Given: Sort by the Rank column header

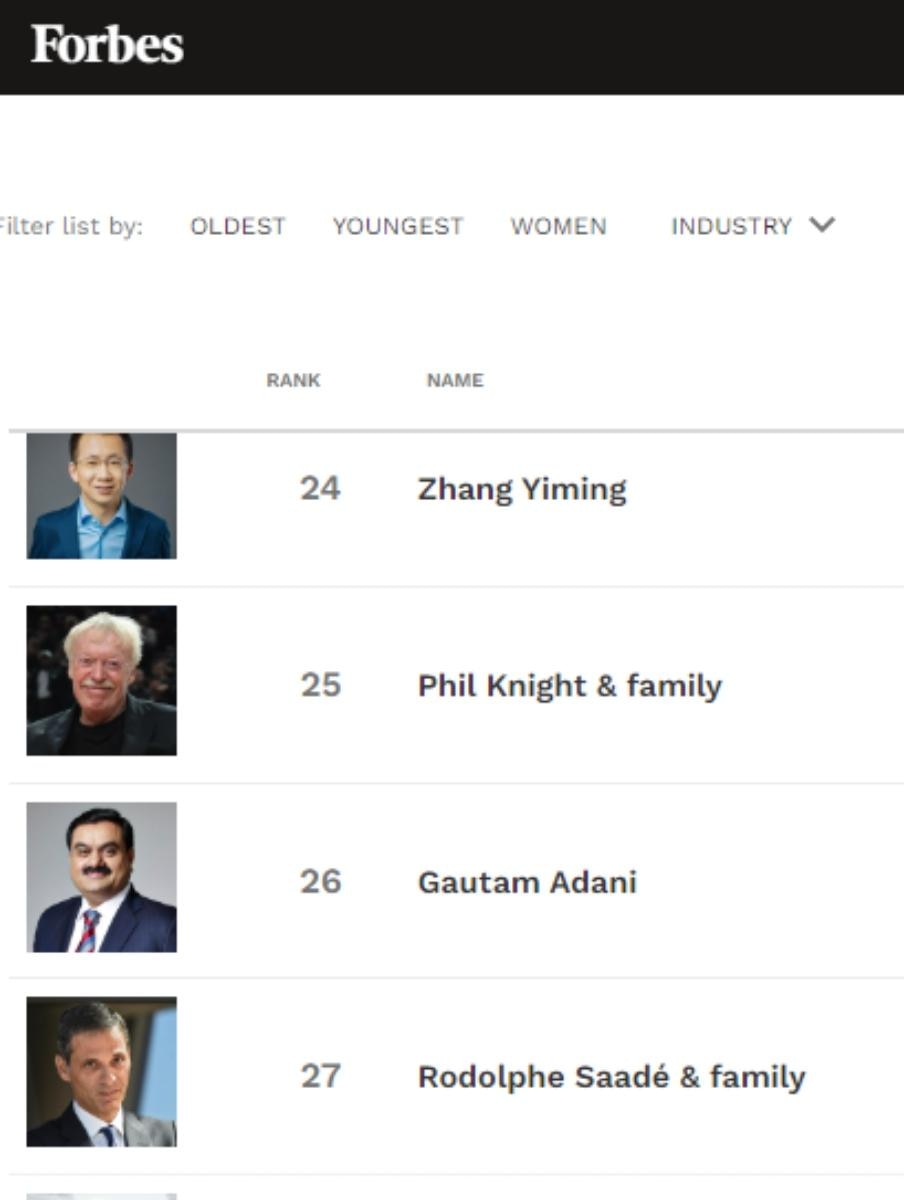Looking at the screenshot, I should (x=293, y=380).
